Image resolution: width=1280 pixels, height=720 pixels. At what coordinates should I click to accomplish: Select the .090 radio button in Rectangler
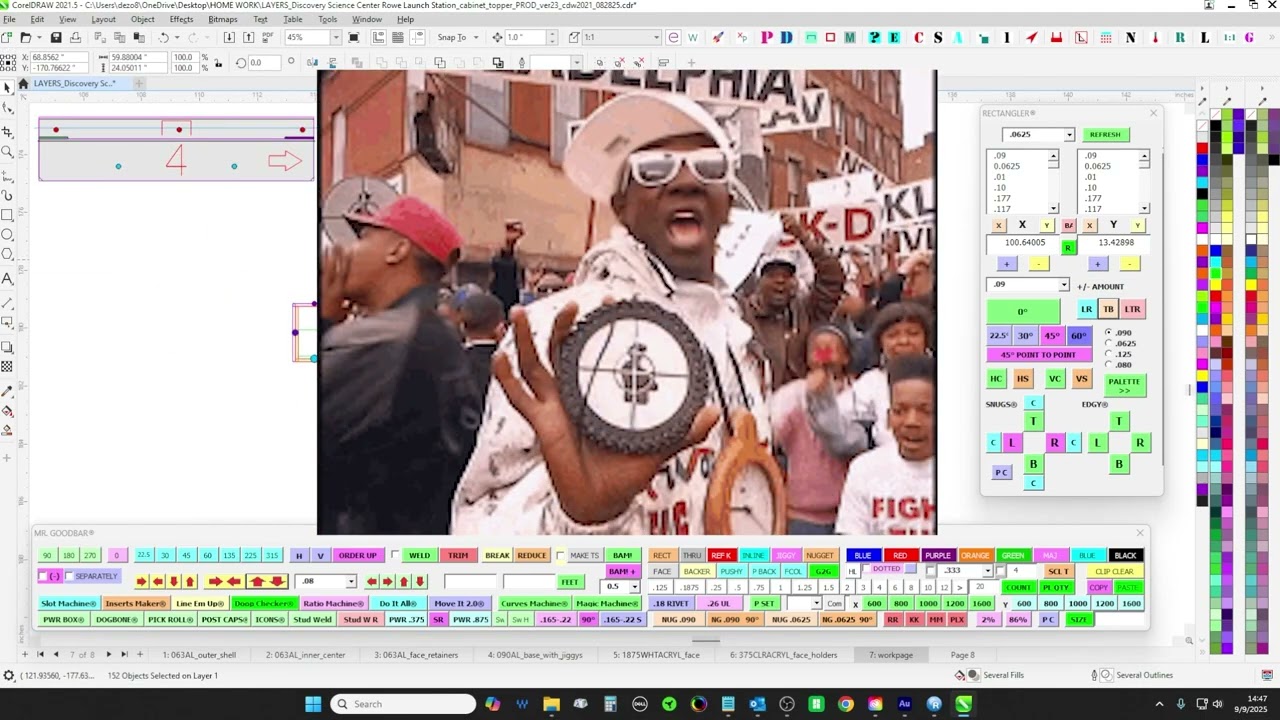[1109, 332]
